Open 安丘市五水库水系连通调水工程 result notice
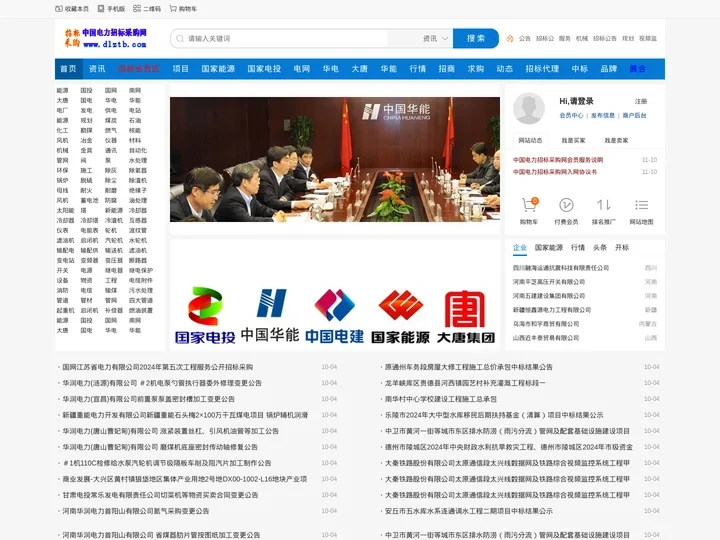 click(x=469, y=511)
